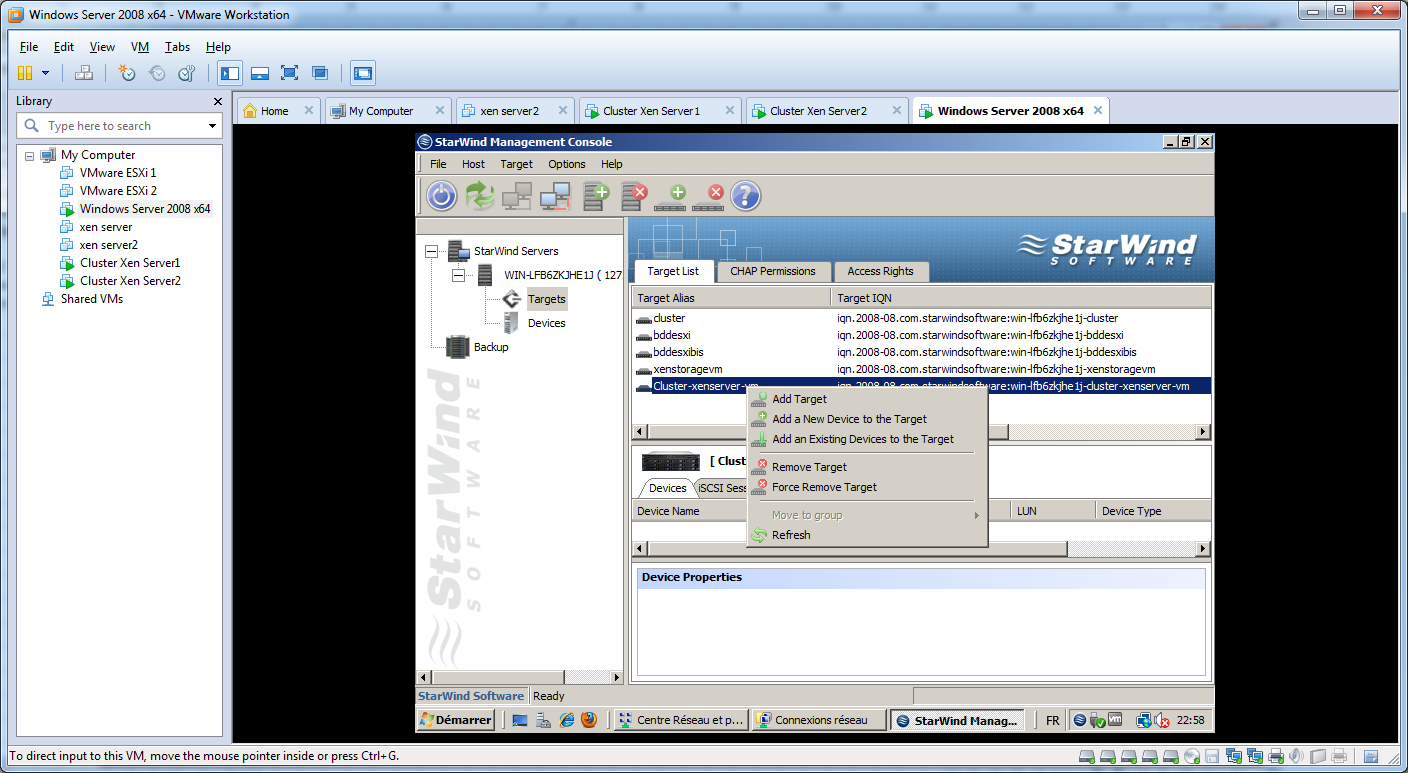Click the StarWind Connect power icon

441,196
